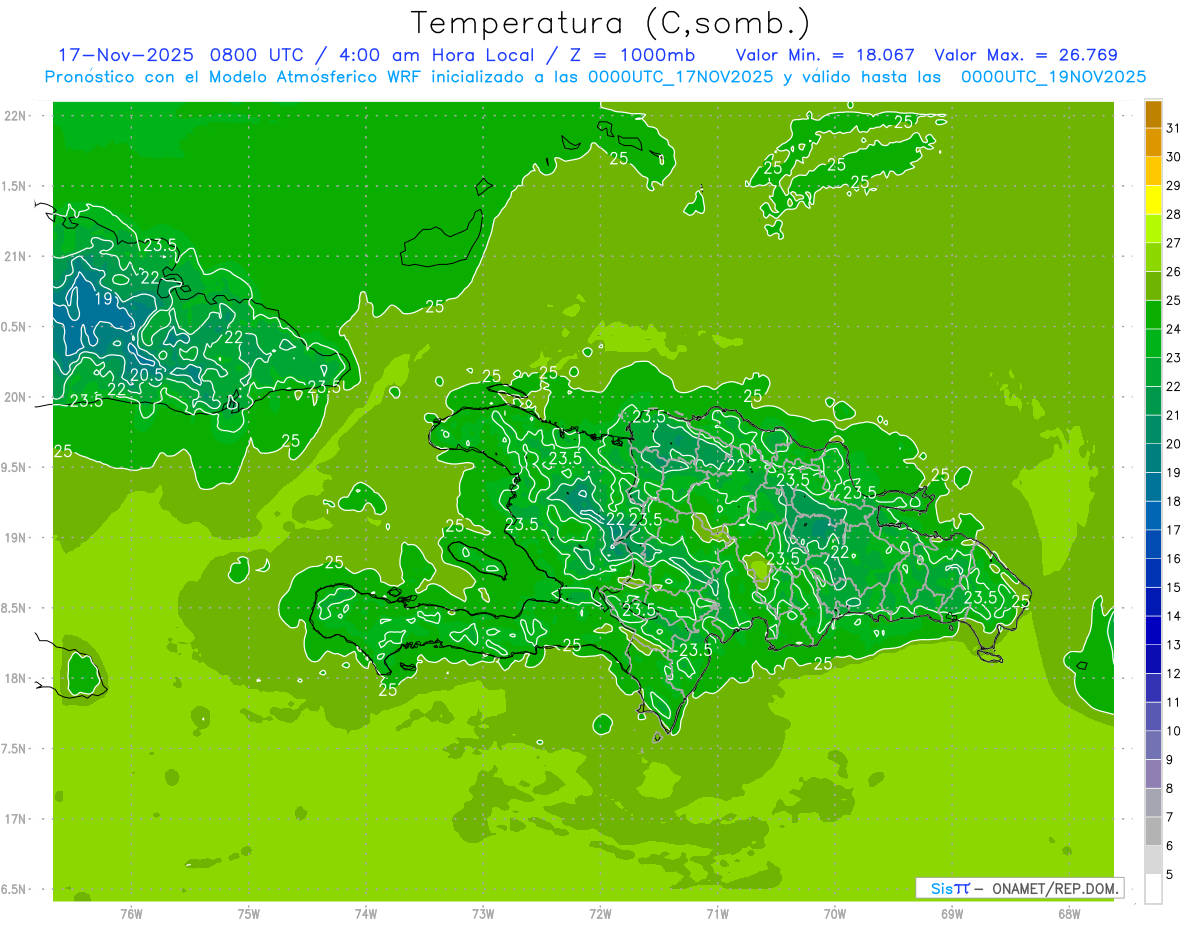Click the '69W' longitude axis label
The height and width of the screenshot is (927, 1200).
click(x=952, y=913)
